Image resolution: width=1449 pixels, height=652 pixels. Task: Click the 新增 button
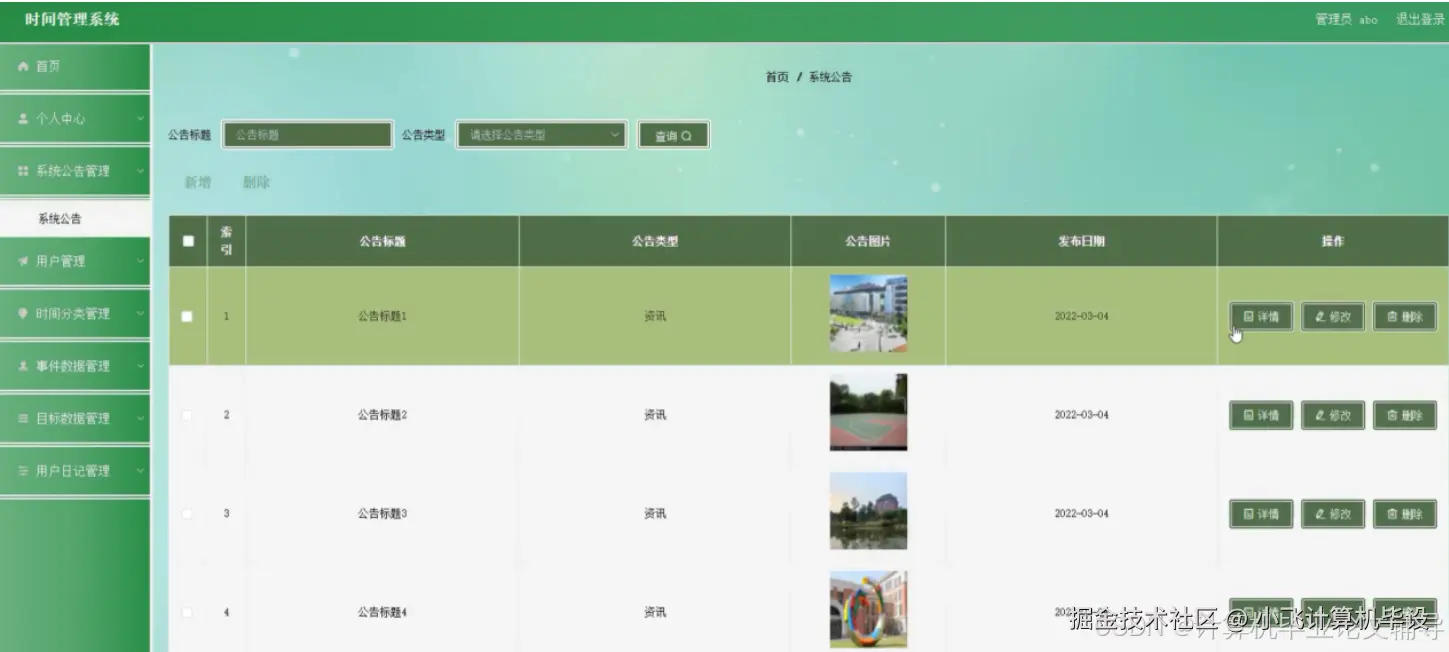pyautogui.click(x=198, y=183)
